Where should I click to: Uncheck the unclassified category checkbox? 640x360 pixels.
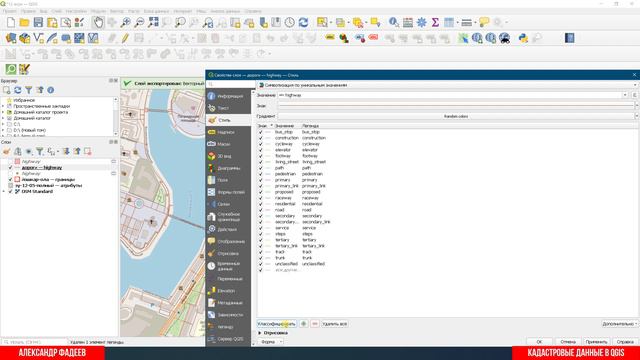[260, 264]
